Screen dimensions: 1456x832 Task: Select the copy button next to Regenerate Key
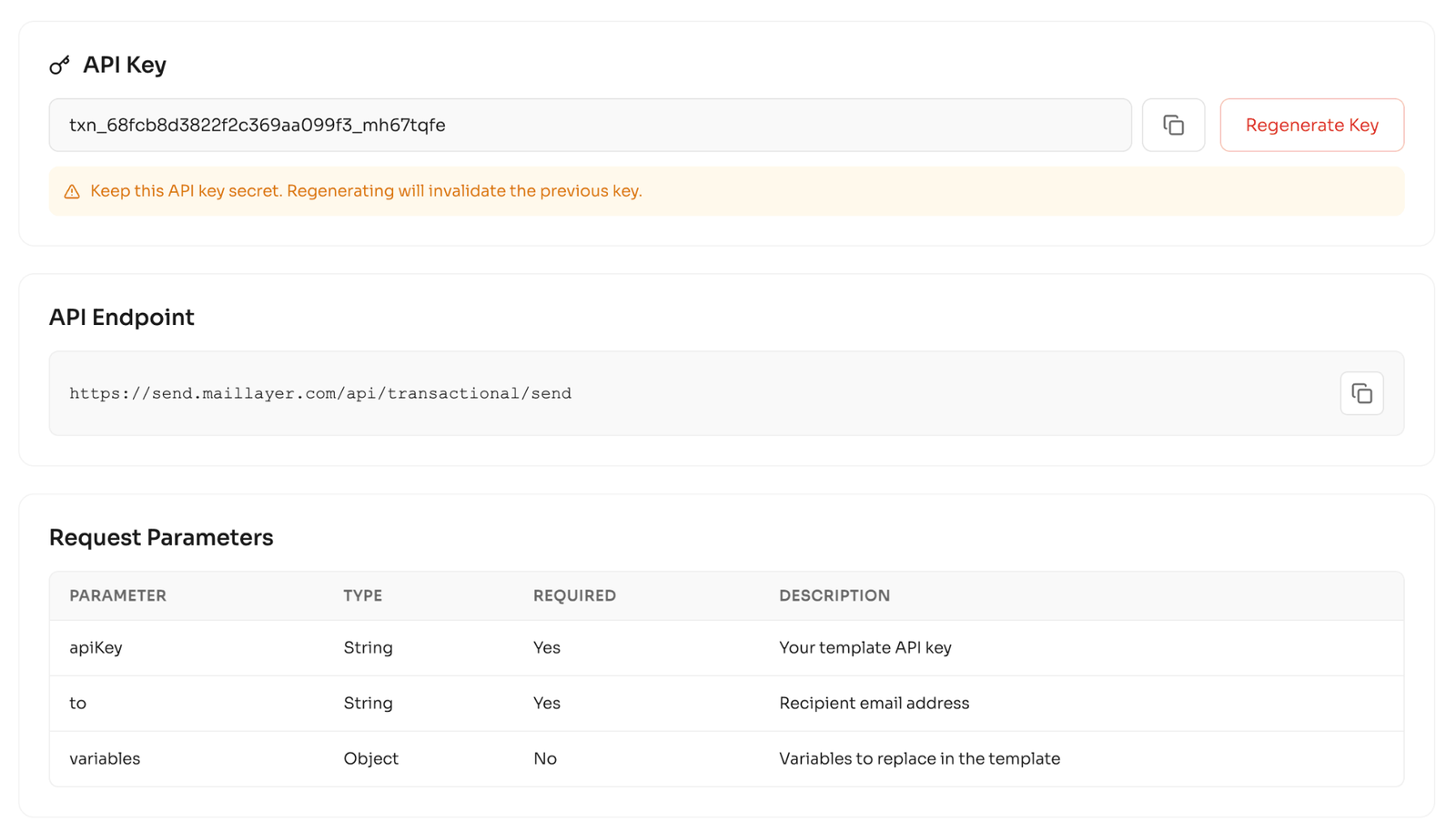(x=1174, y=125)
